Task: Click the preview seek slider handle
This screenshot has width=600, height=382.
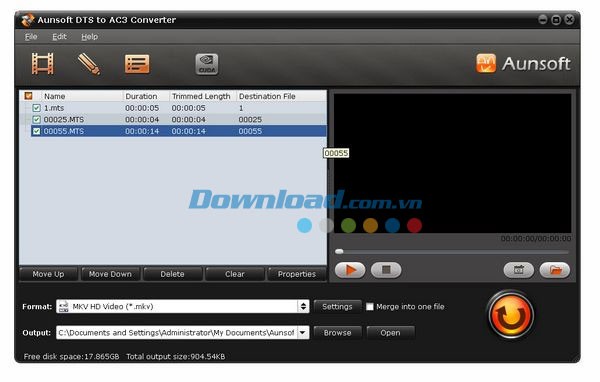Action: point(339,251)
